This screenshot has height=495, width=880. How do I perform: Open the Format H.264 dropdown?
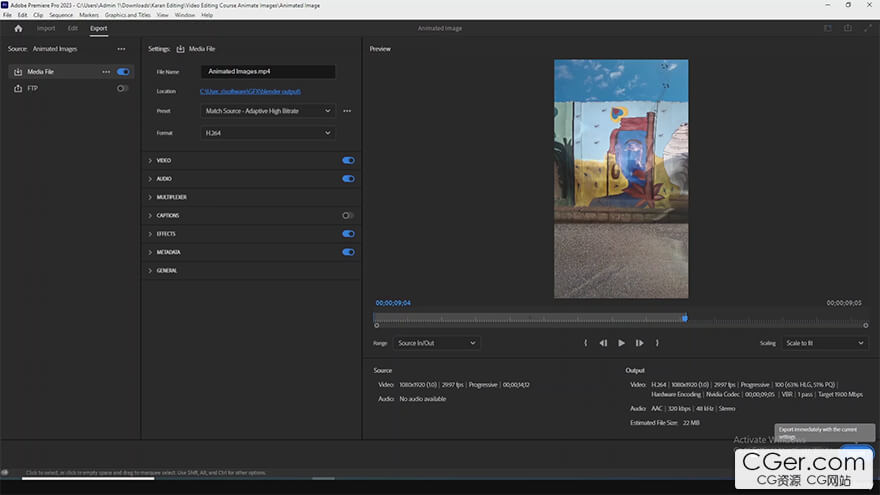pos(268,133)
